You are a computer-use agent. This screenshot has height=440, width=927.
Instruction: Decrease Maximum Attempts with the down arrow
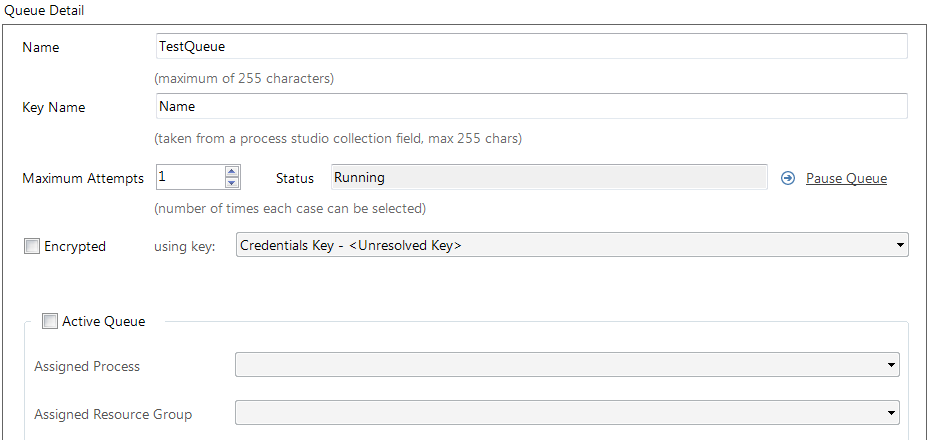pyautogui.click(x=232, y=183)
